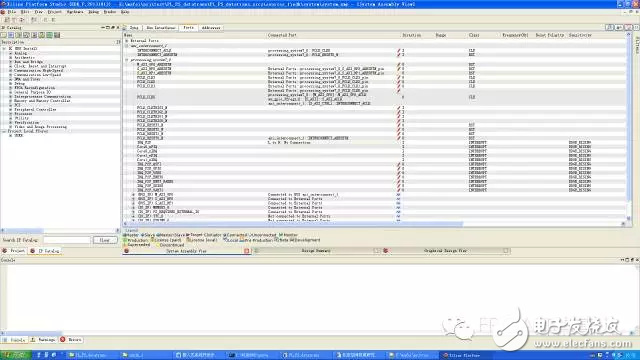Image resolution: width=640 pixels, height=360 pixels.
Task: Open the Design Summary tab
Action: pyautogui.click(x=316, y=251)
